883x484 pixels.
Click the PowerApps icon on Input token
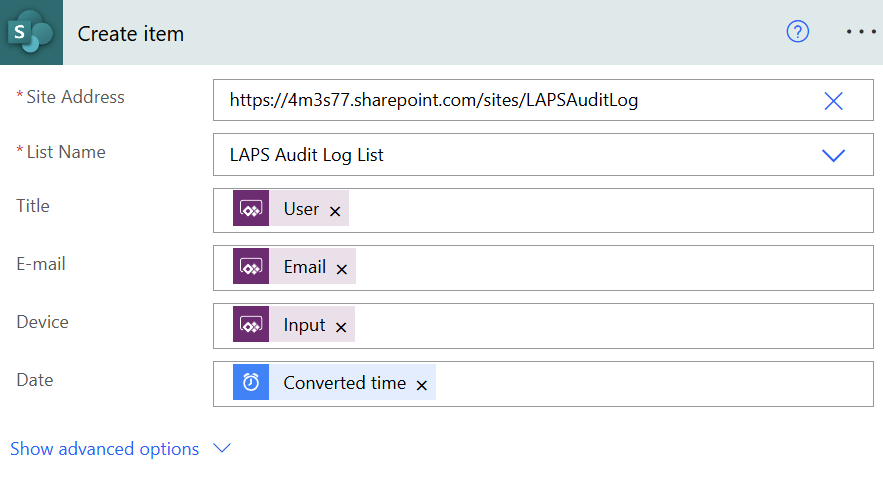coord(251,325)
